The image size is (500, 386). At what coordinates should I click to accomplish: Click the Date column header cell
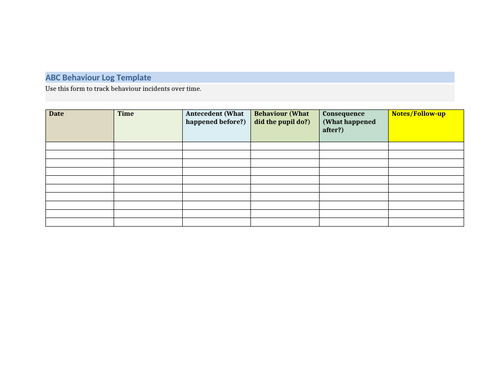80,126
